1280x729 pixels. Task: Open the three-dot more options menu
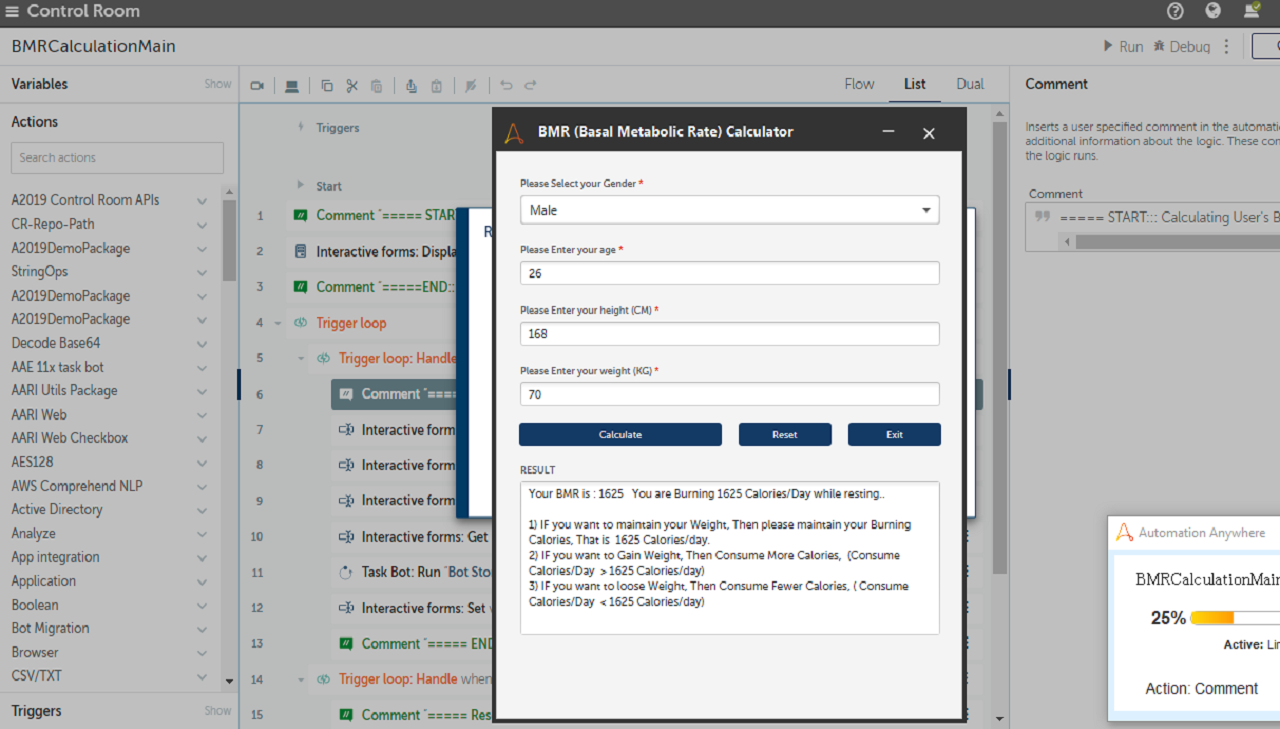pos(1227,47)
